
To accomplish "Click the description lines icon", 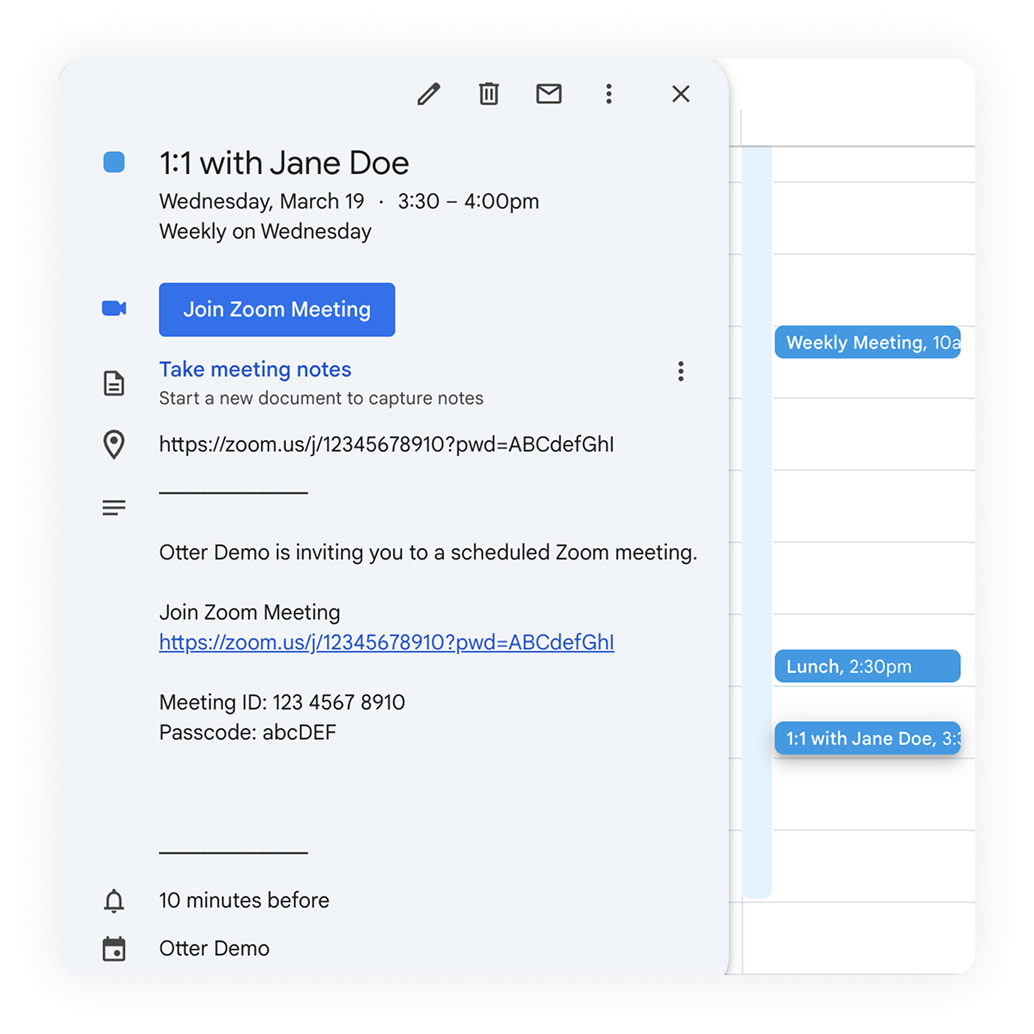I will coord(114,508).
